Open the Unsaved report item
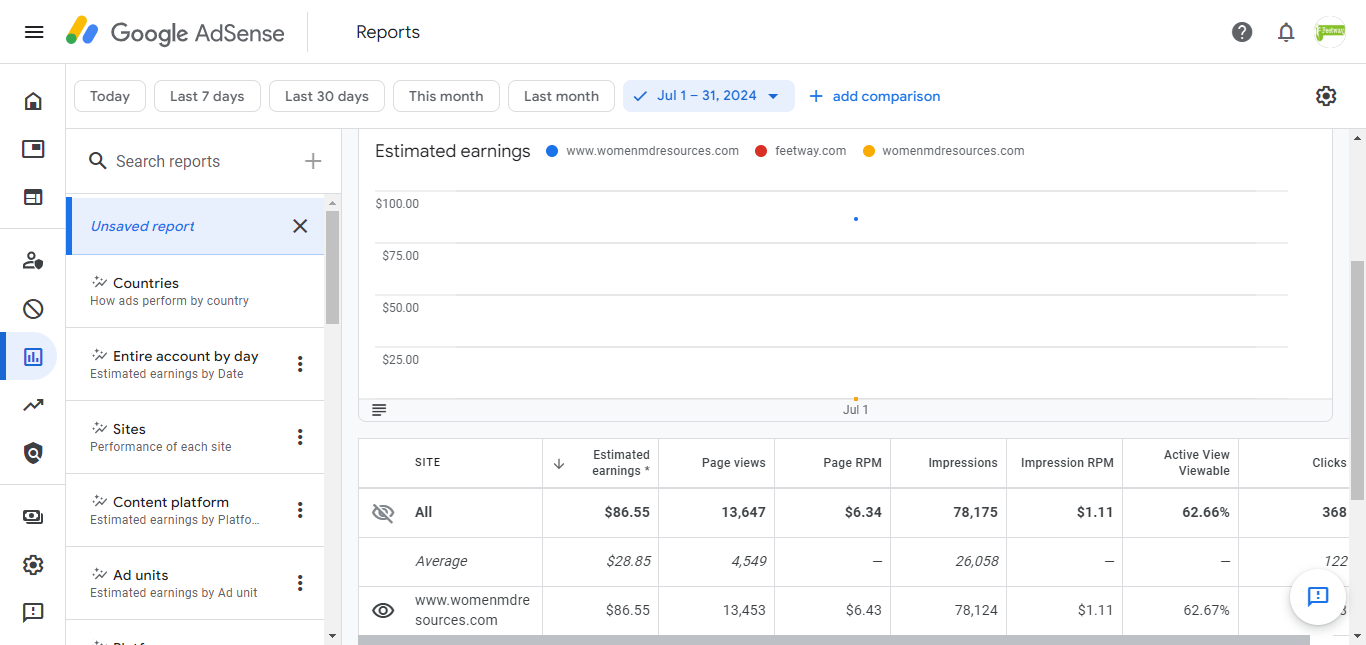Image resolution: width=1366 pixels, height=645 pixels. (195, 226)
